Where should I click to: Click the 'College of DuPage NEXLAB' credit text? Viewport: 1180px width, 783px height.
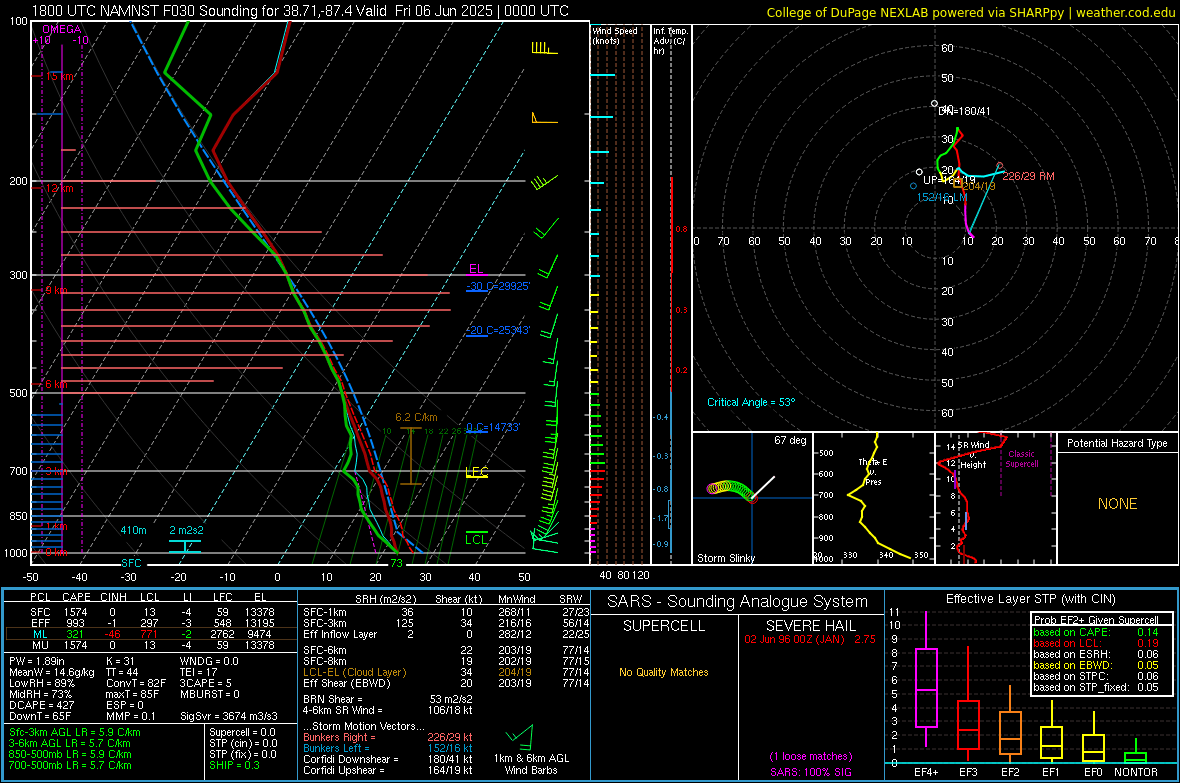pos(970,12)
